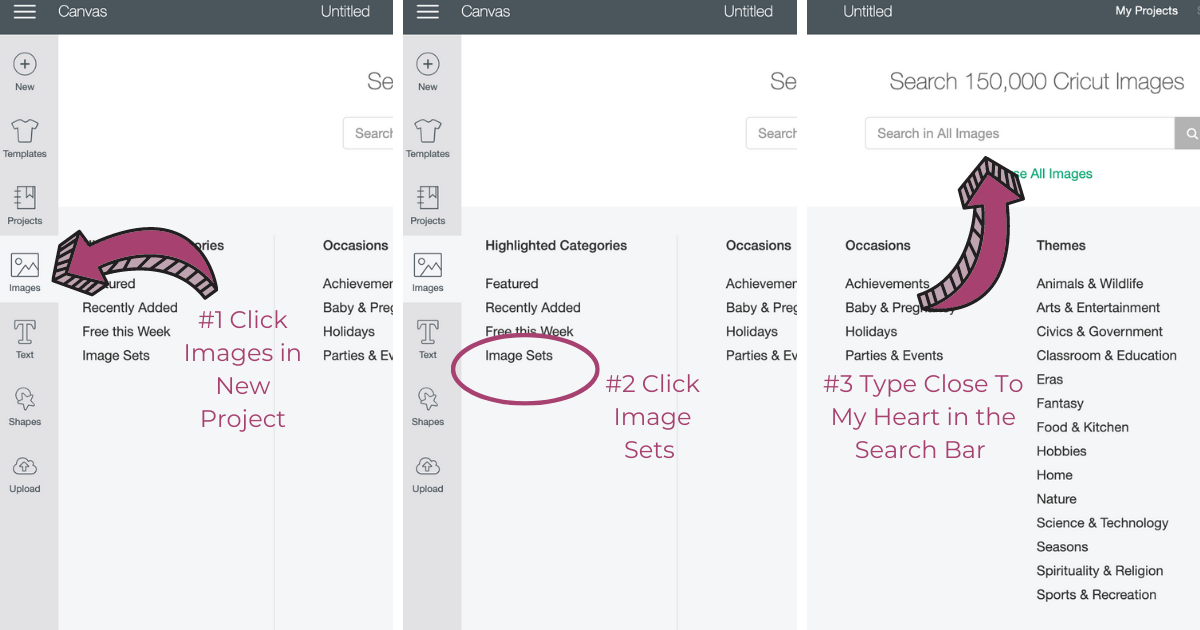Image resolution: width=1200 pixels, height=630 pixels.
Task: Open Featured category in step 2 screenshot
Action: (x=512, y=284)
